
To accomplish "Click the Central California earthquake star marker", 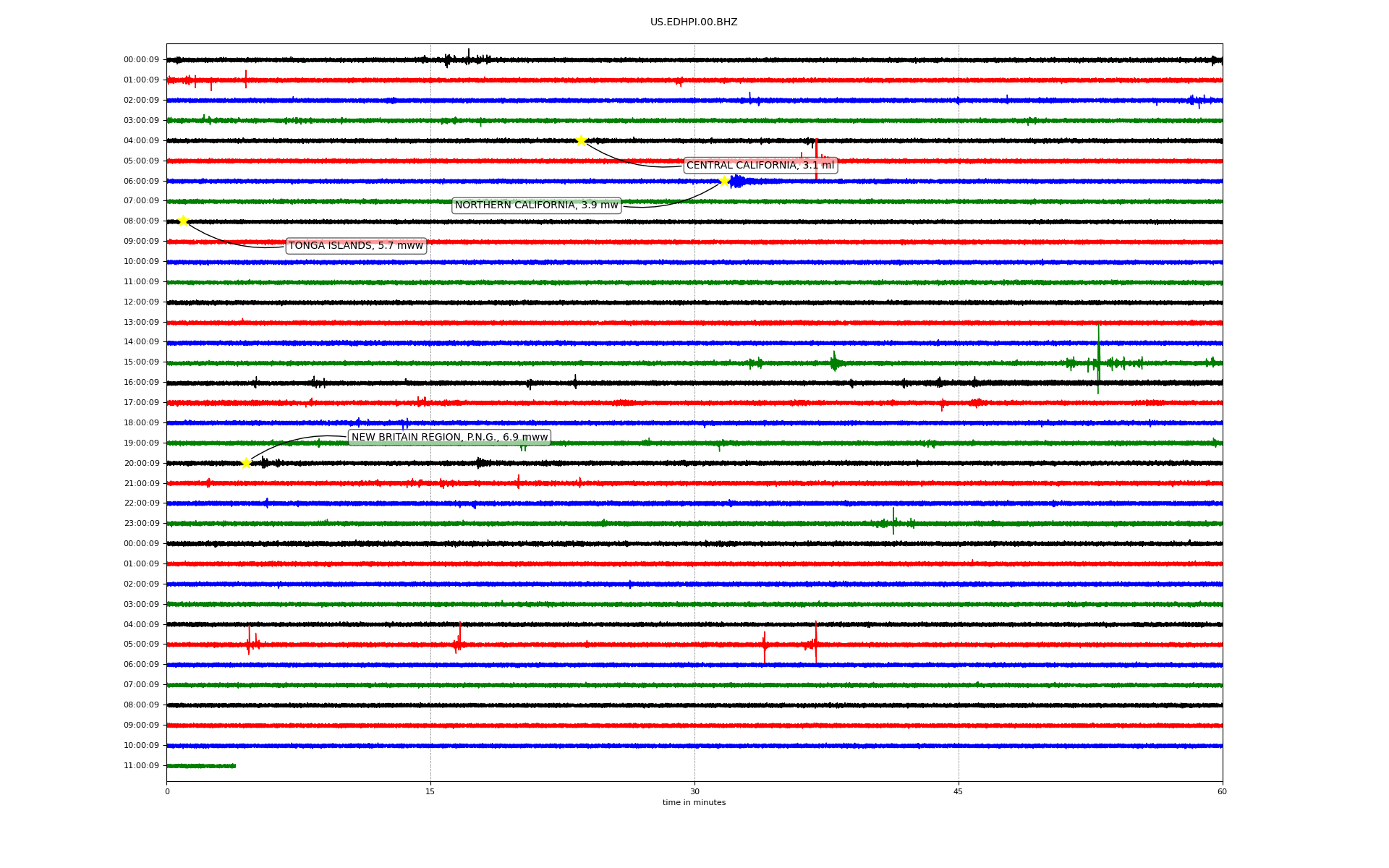I will pyautogui.click(x=581, y=140).
